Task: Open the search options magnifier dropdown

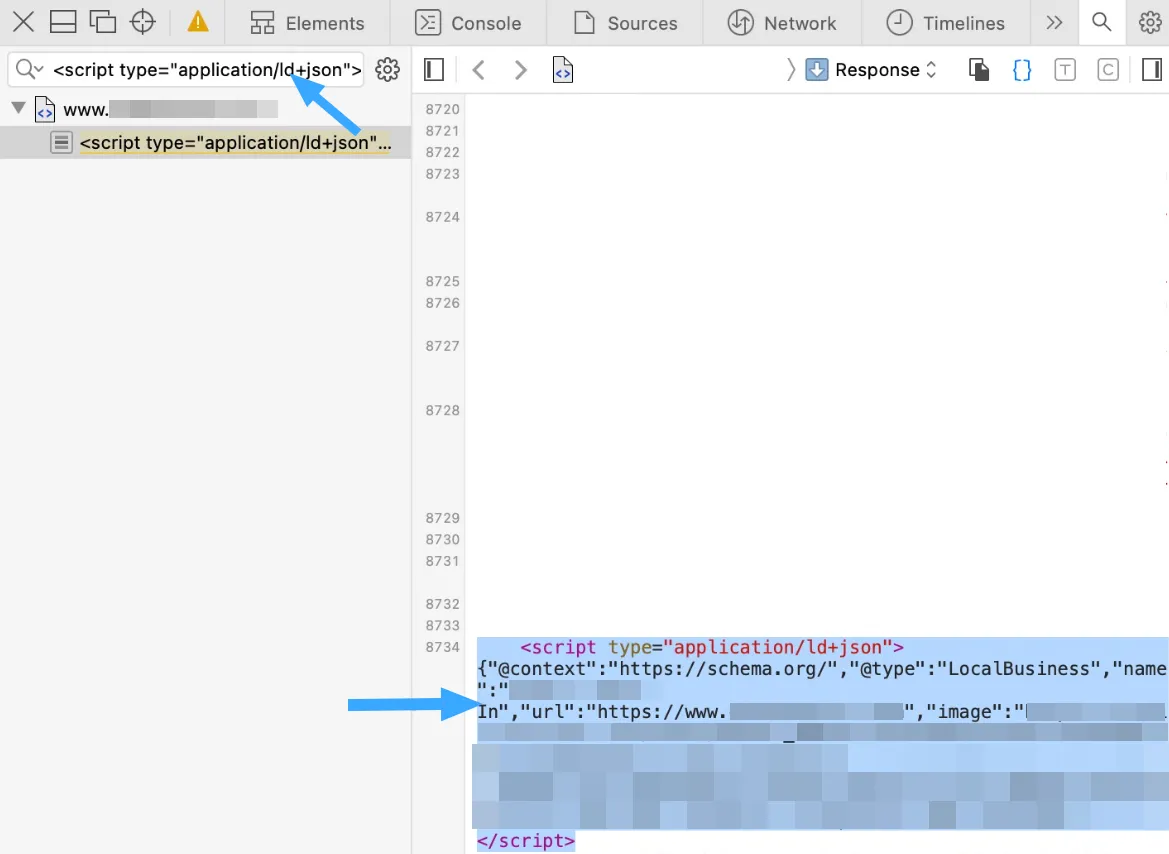Action: pos(29,69)
